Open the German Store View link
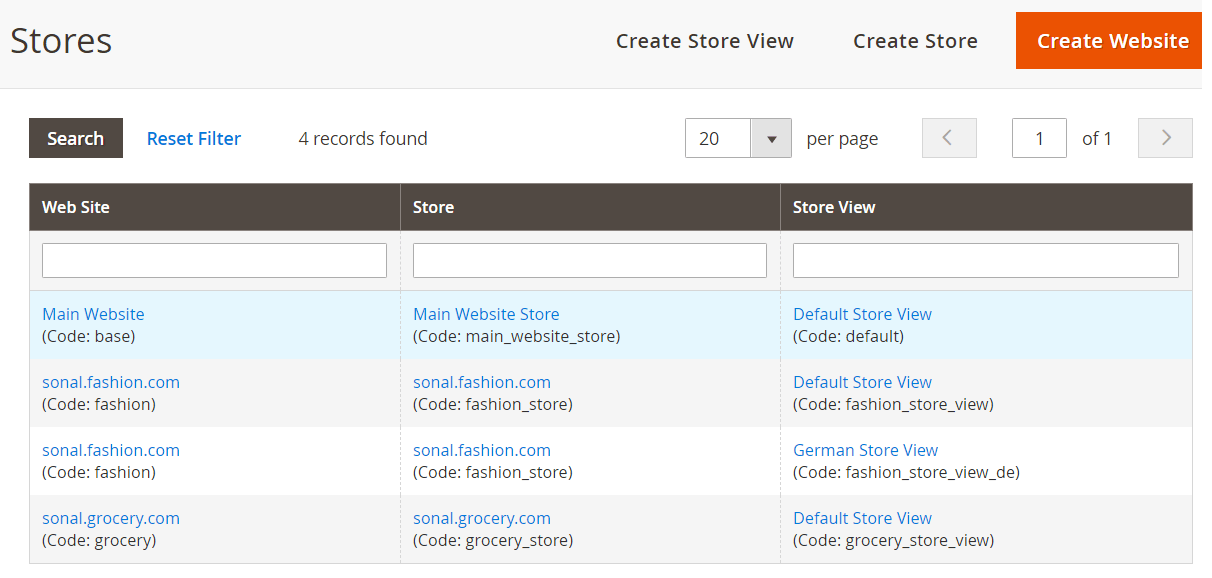The width and height of the screenshot is (1212, 578). coord(865,450)
